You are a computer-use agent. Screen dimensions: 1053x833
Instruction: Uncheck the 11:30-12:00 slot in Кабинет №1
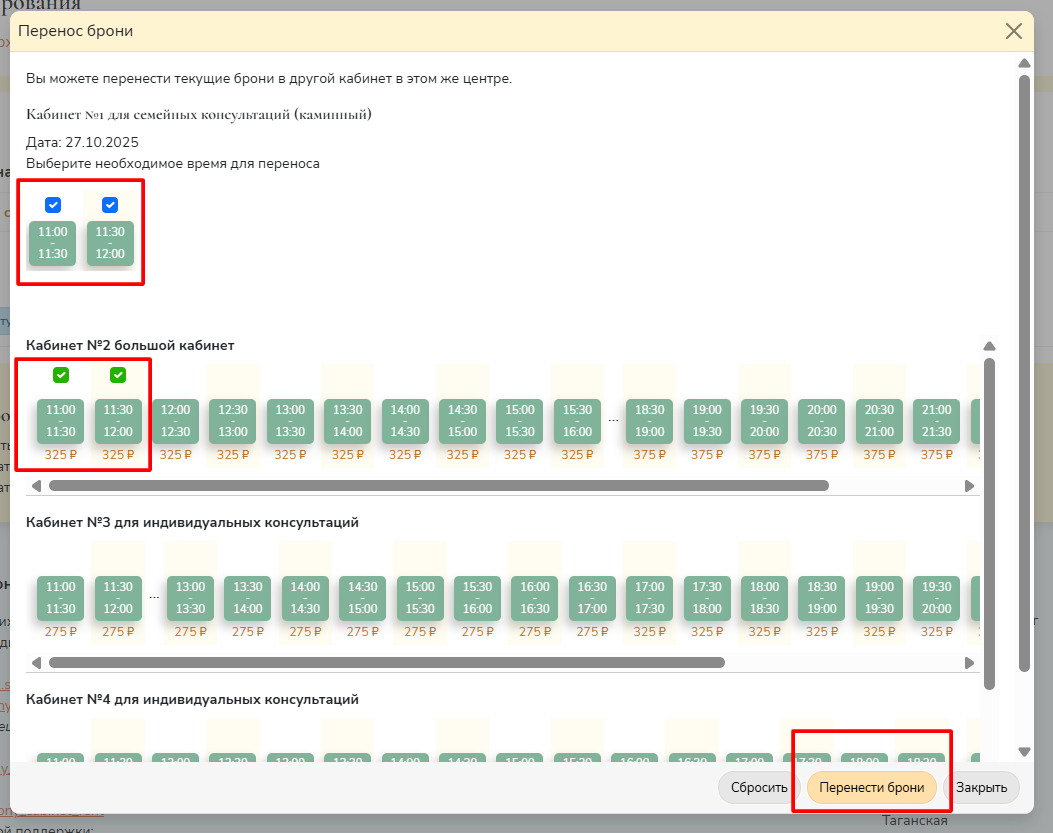[110, 205]
